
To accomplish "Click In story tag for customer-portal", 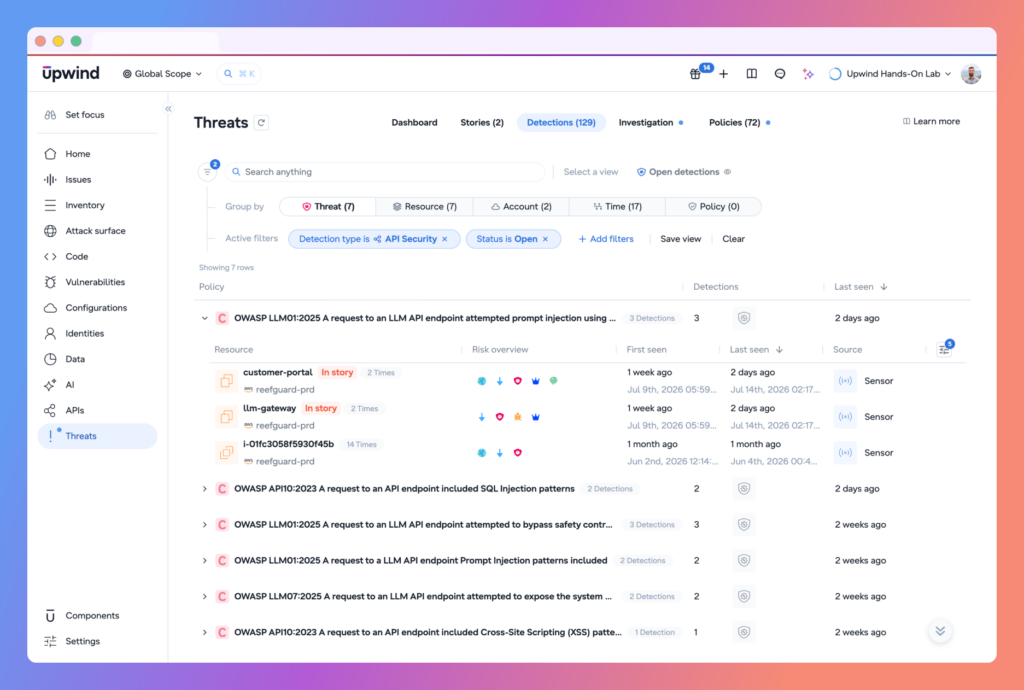I will point(337,372).
